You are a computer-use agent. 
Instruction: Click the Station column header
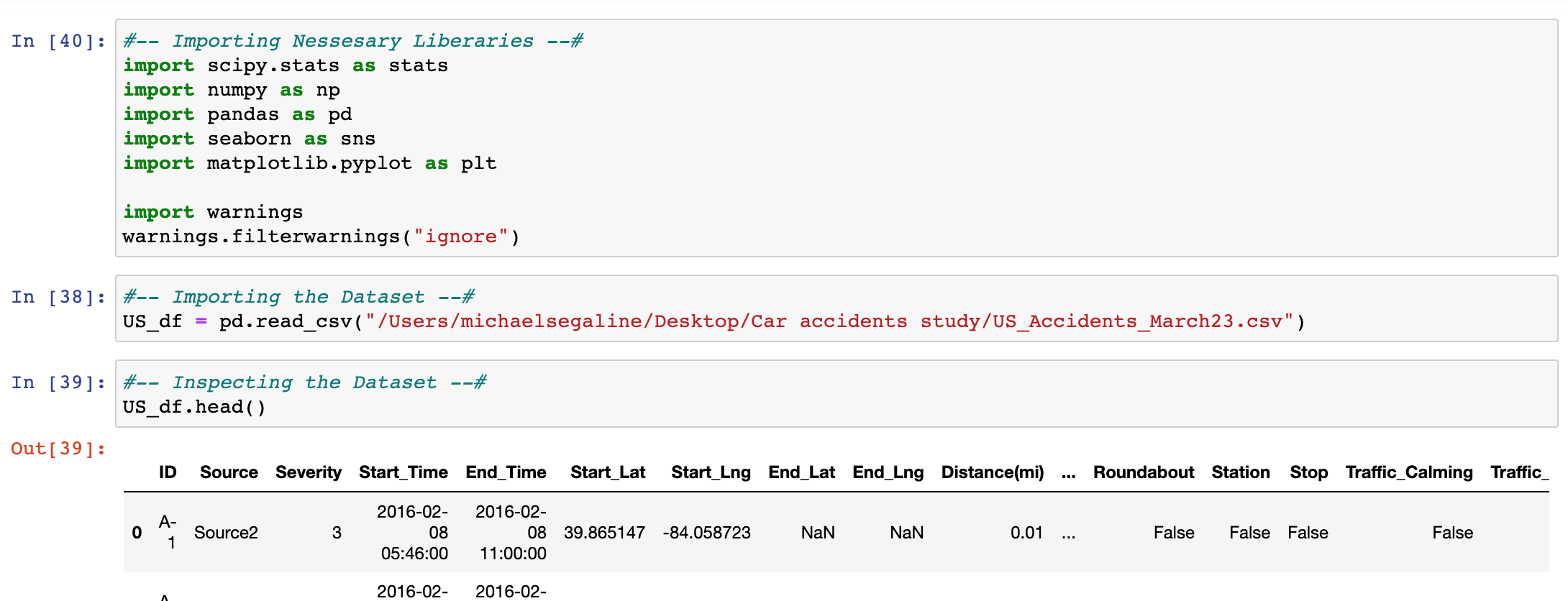(x=1240, y=472)
